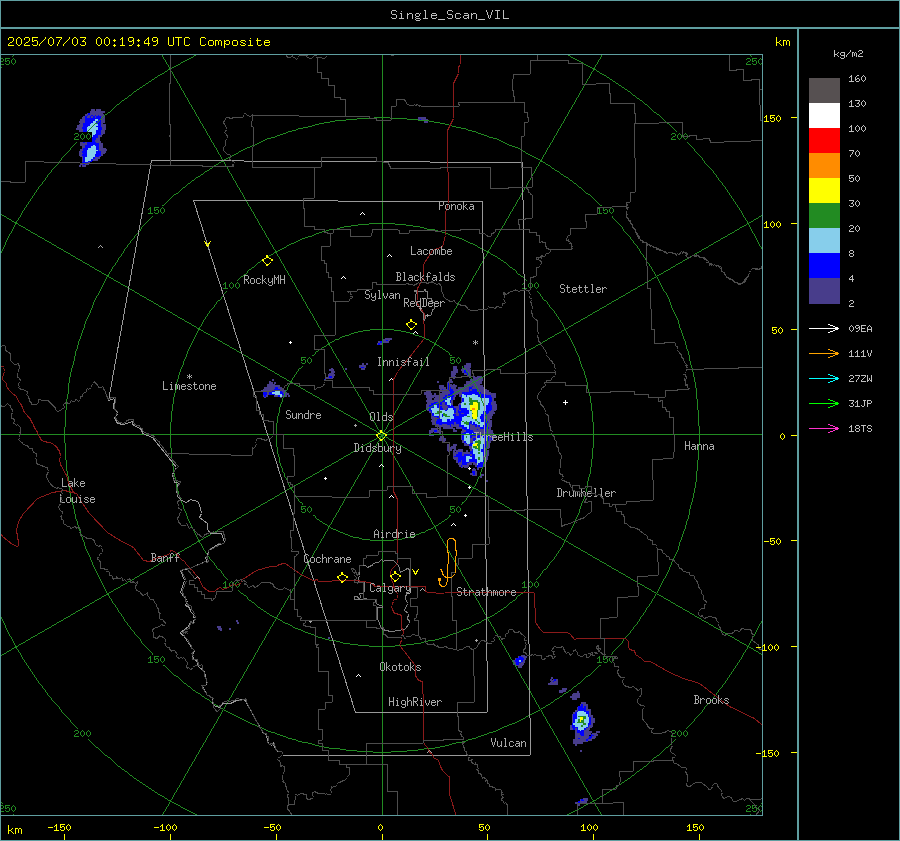Pick the purple 2-4 legend color
Image resolution: width=900 pixels, height=841 pixels.
tap(824, 290)
